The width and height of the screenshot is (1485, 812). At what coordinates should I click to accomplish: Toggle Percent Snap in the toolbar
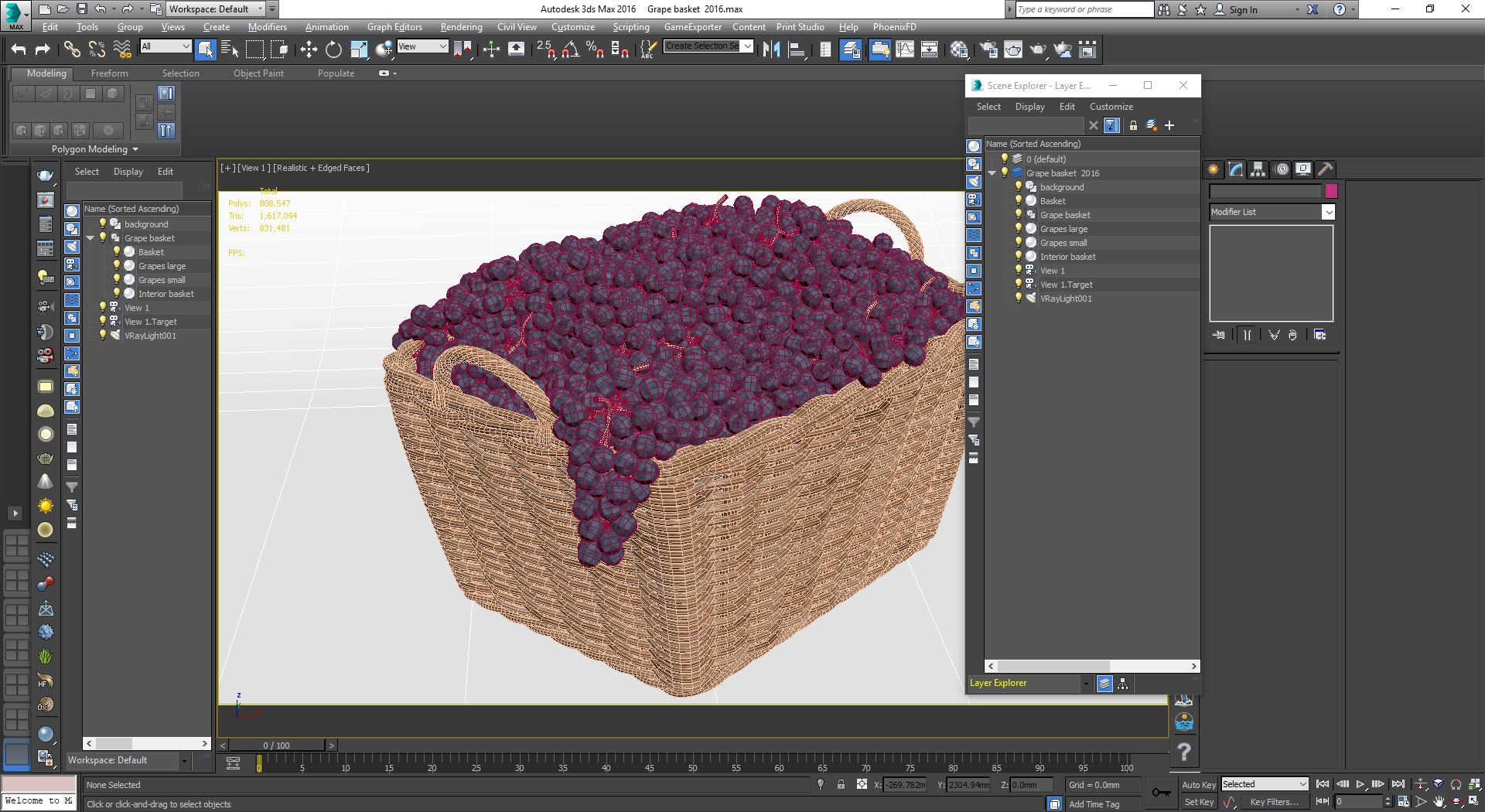(595, 49)
